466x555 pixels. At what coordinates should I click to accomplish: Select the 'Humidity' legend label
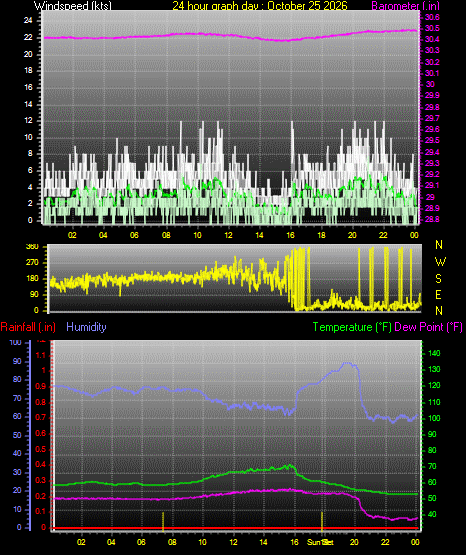[x=86, y=327]
